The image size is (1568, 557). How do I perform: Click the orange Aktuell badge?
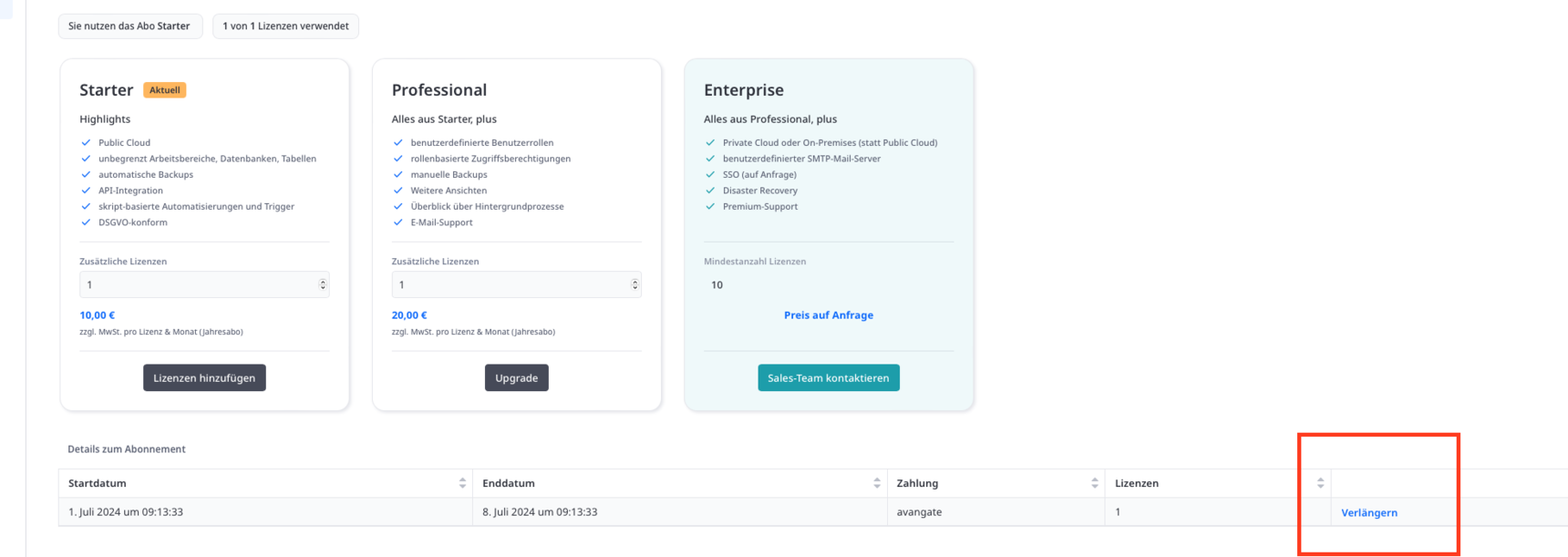(x=165, y=90)
